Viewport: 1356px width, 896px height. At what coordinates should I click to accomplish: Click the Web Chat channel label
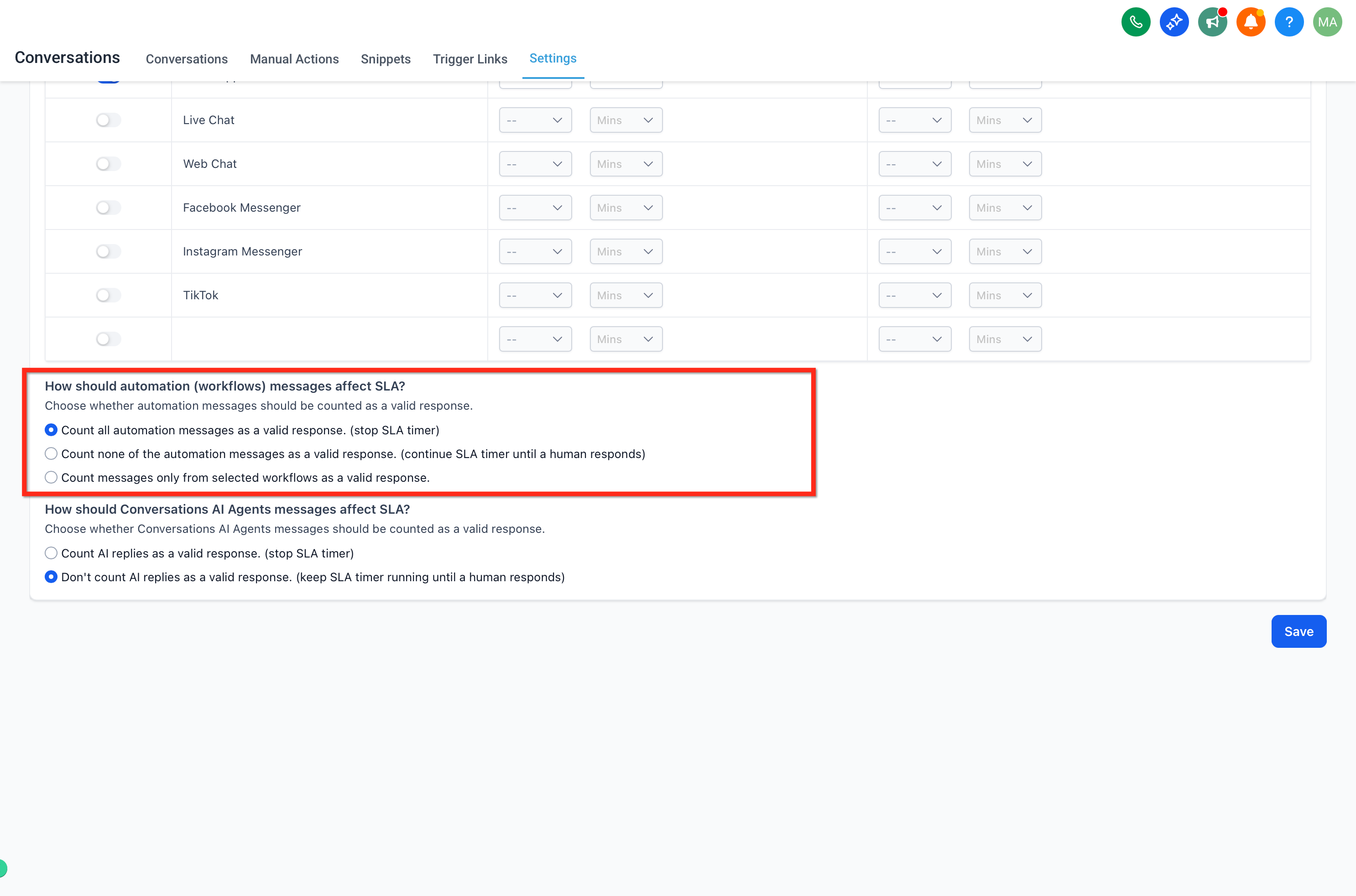(210, 164)
